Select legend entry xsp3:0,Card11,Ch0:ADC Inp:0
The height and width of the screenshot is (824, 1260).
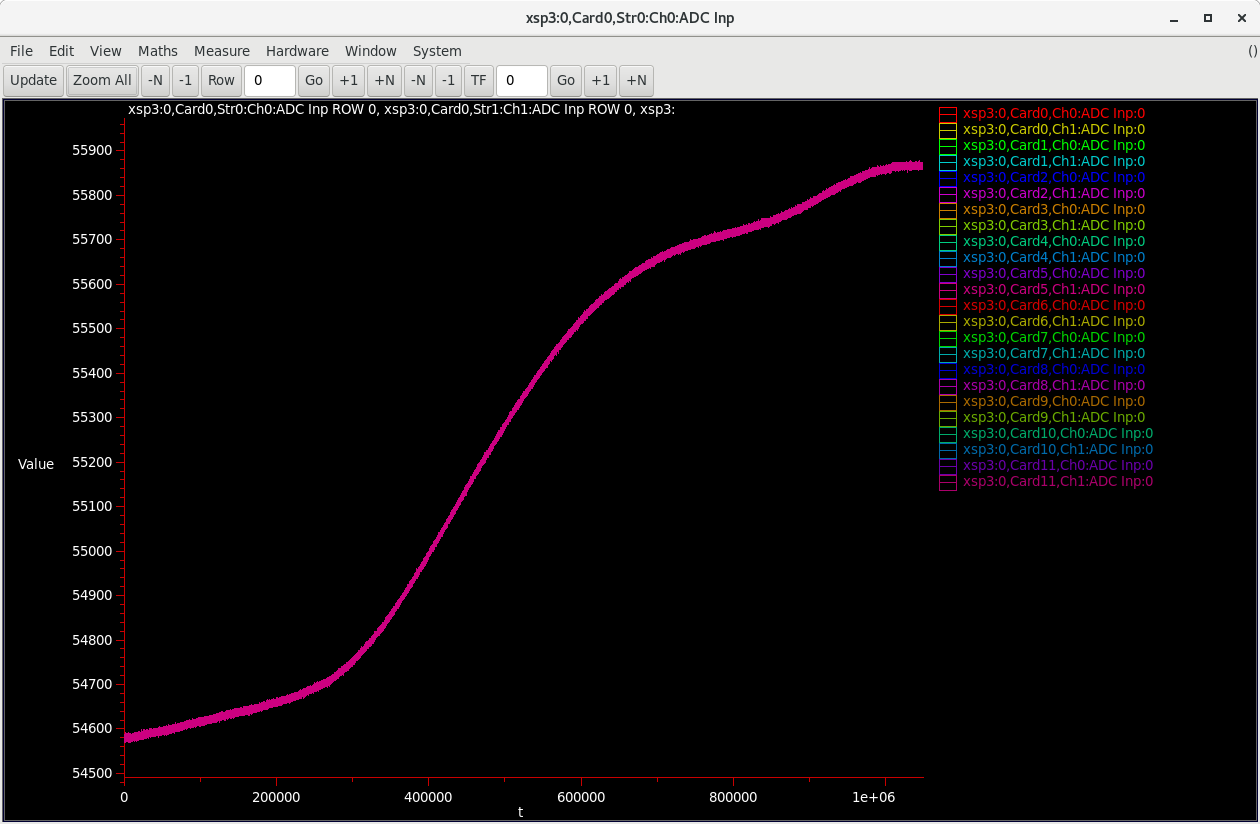(x=1058, y=465)
